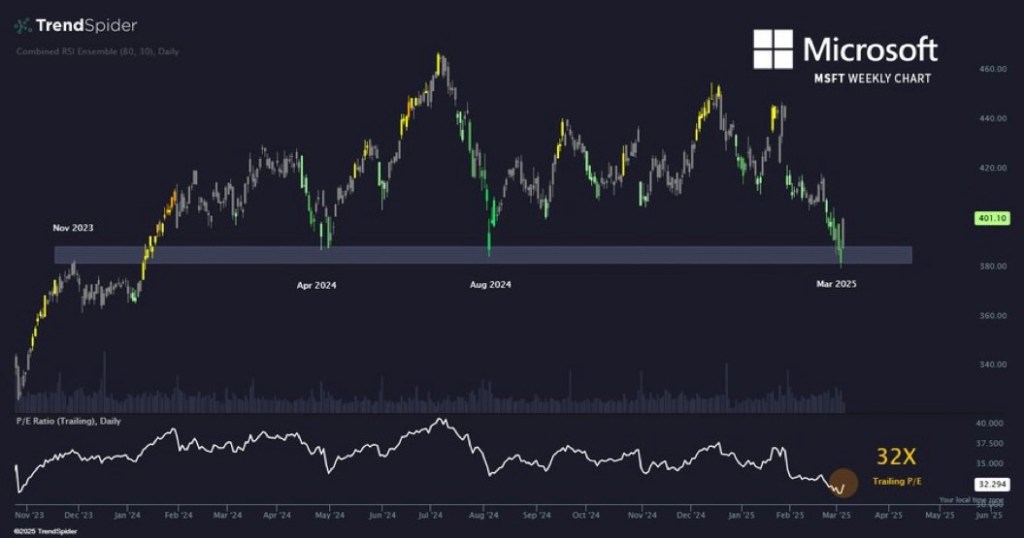Click the Mar 2025 annotation label

[834, 285]
